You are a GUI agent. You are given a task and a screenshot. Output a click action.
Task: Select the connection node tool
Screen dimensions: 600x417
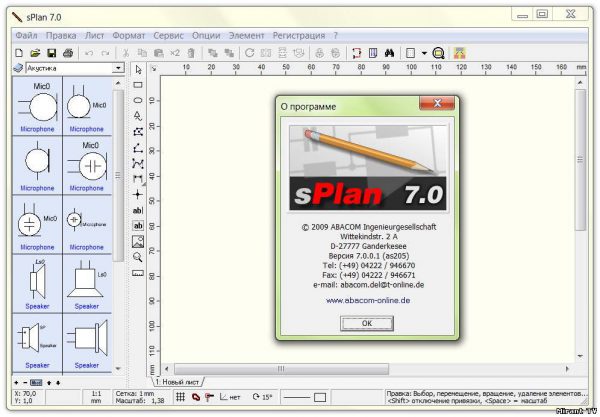[138, 194]
